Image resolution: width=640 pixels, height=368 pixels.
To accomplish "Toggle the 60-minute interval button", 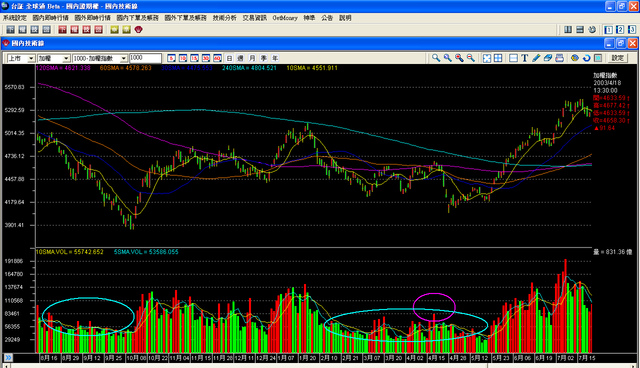I will pyautogui.click(x=217, y=58).
